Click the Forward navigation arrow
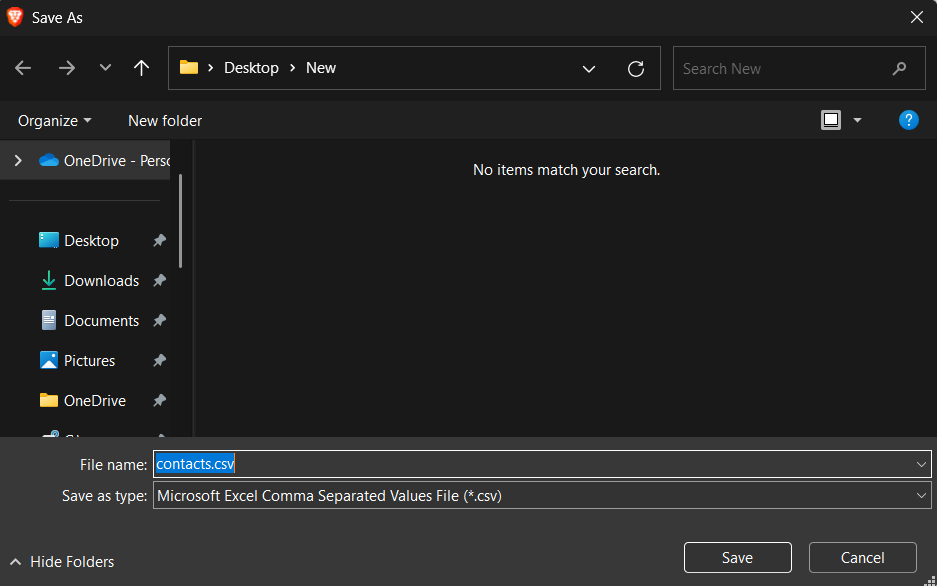 tap(67, 68)
